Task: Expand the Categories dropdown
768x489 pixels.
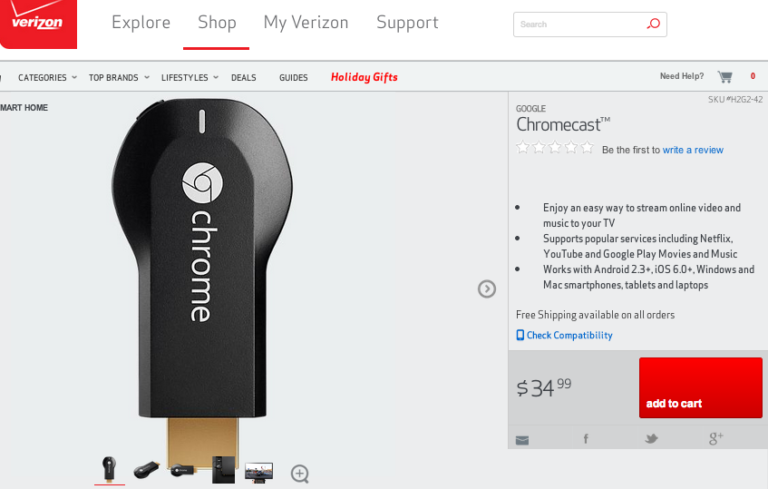Action: 47,77
